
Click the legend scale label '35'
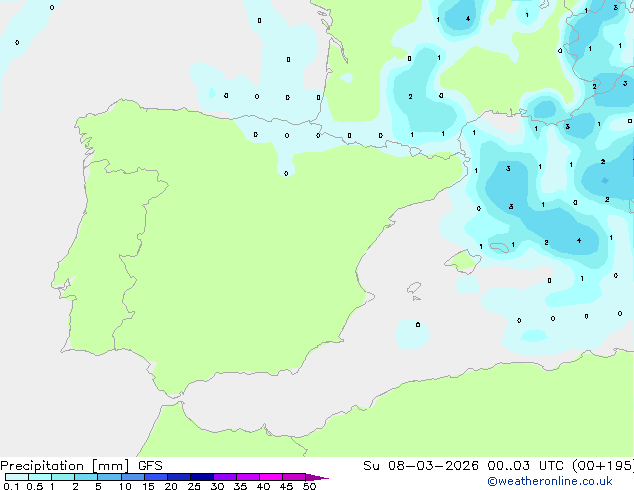[240, 486]
